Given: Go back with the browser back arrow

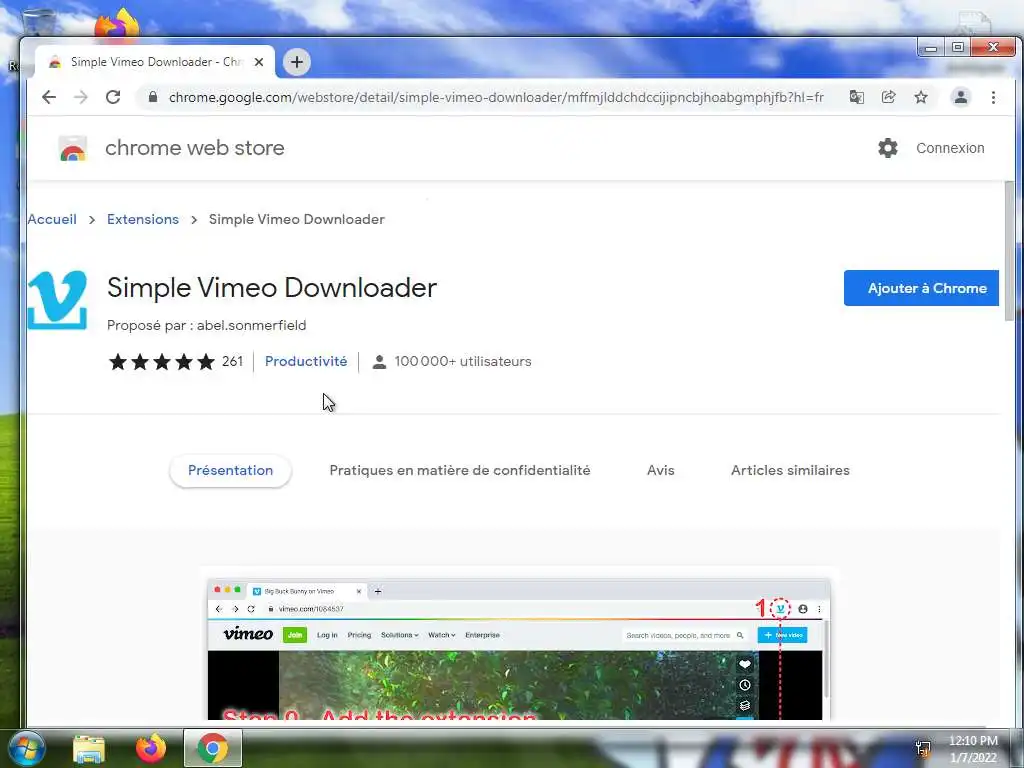Looking at the screenshot, I should (x=49, y=97).
